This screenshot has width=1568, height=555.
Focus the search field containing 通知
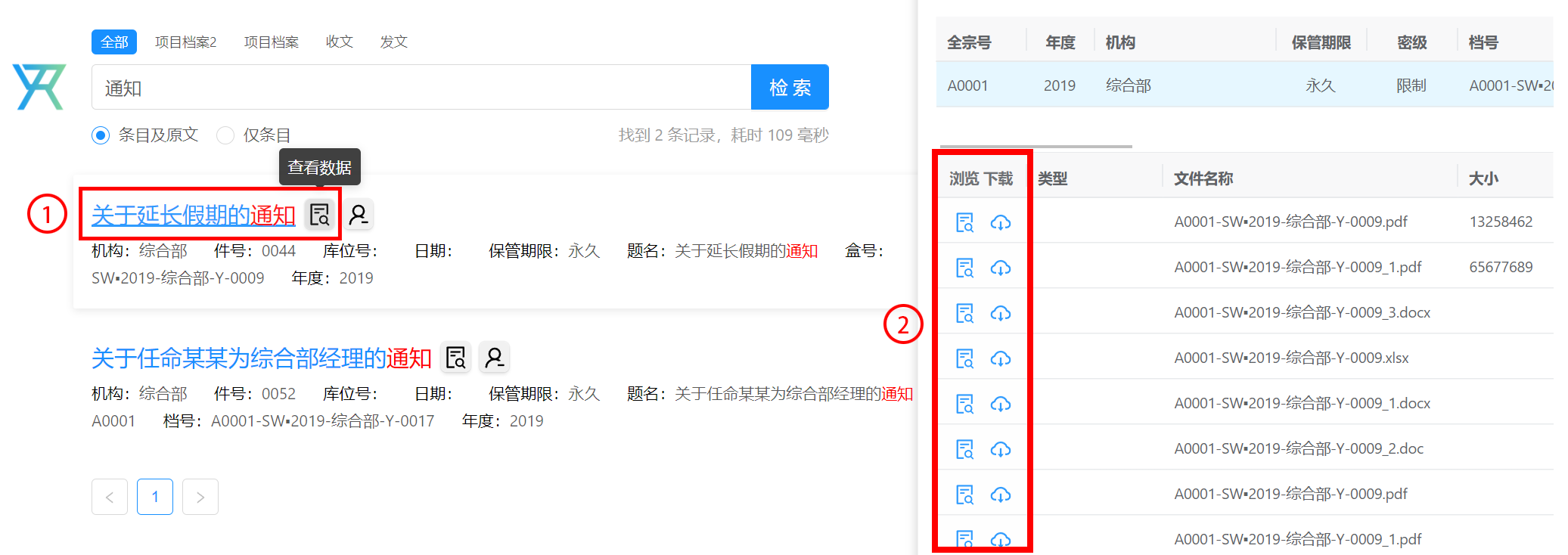coord(421,87)
